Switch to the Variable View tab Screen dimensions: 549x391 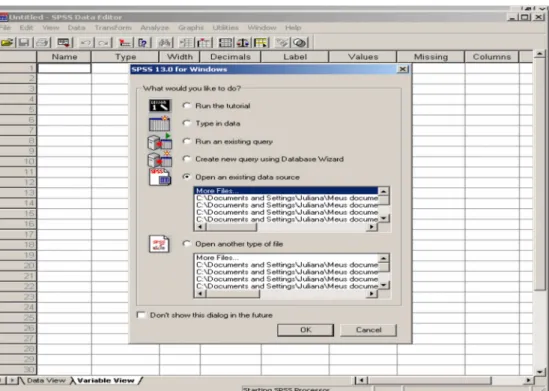[x=105, y=380]
